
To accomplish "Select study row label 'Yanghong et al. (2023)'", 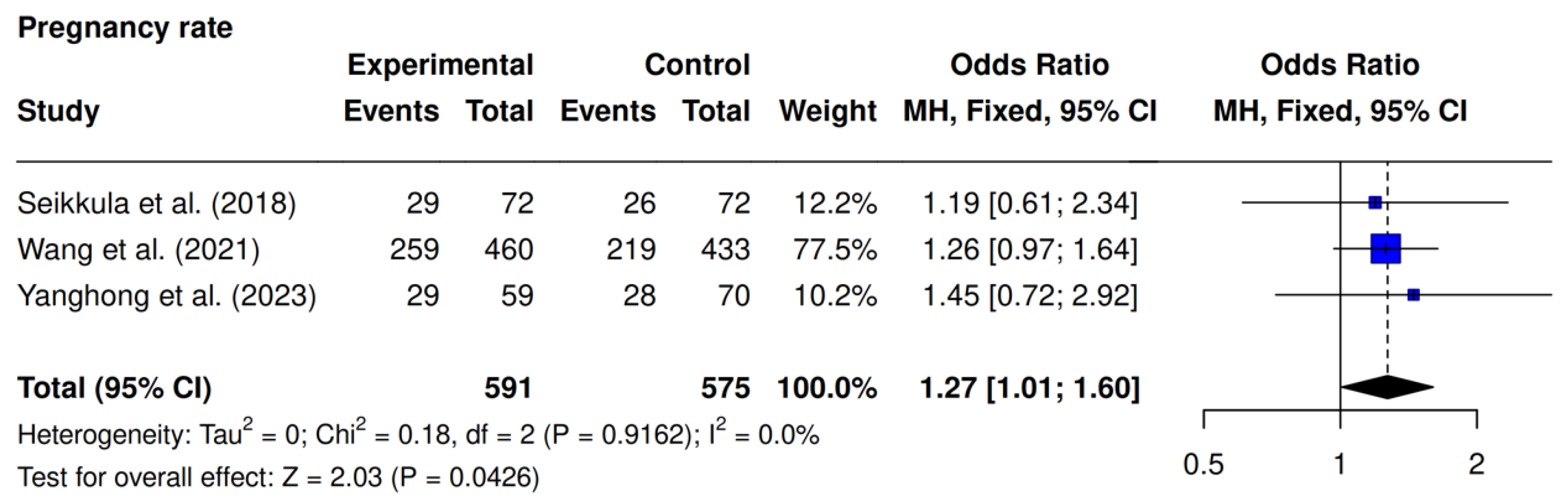I will tap(166, 296).
